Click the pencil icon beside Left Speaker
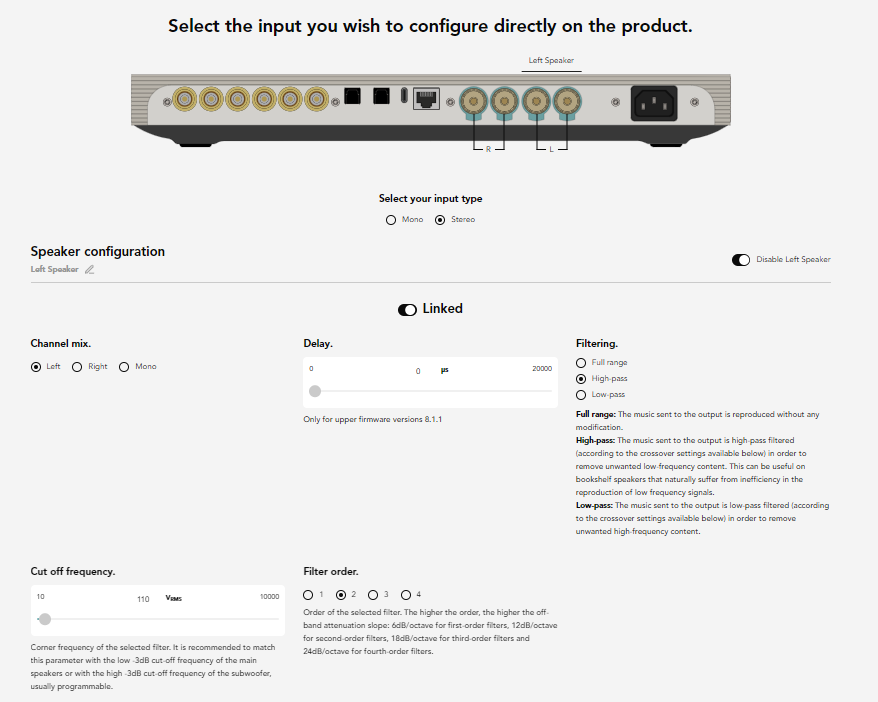This screenshot has width=878, height=702. click(x=89, y=270)
